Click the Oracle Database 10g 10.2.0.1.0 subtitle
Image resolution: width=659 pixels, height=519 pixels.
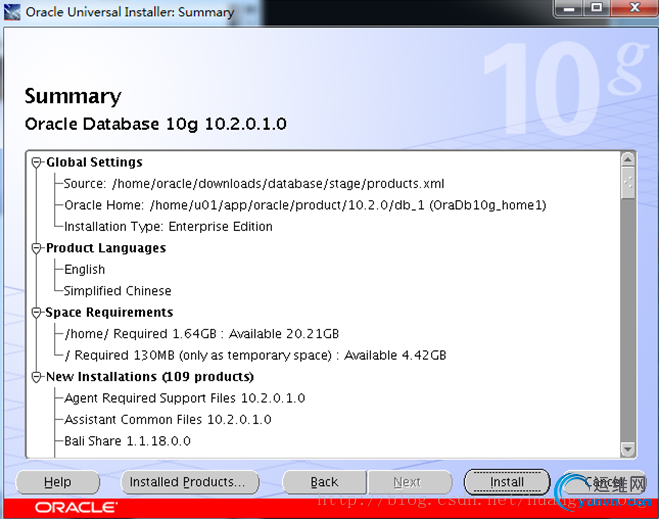coord(156,124)
